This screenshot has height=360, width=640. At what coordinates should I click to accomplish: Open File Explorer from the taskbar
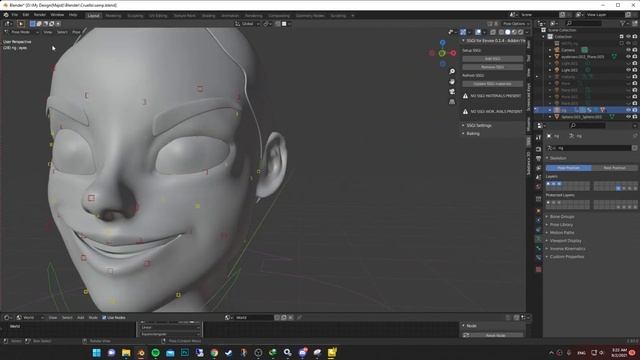click(126, 353)
